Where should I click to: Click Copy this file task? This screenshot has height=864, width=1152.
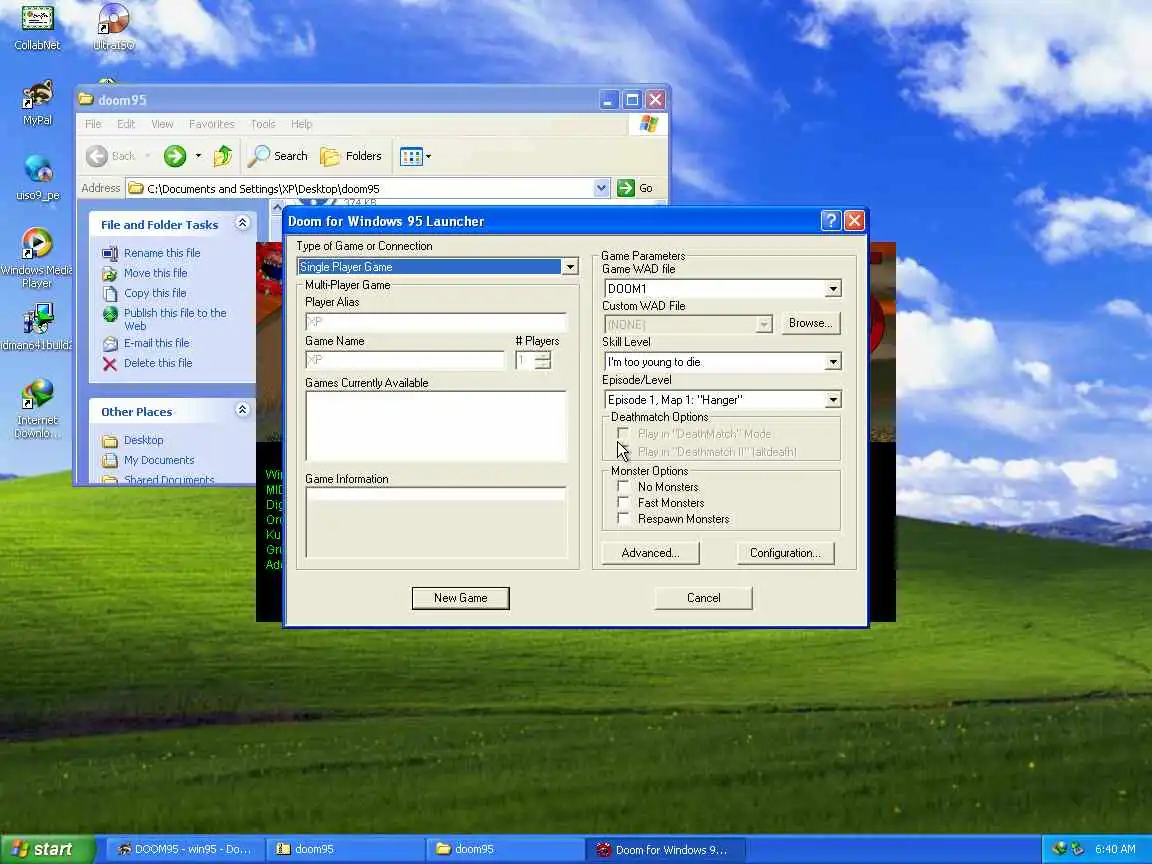coord(154,292)
